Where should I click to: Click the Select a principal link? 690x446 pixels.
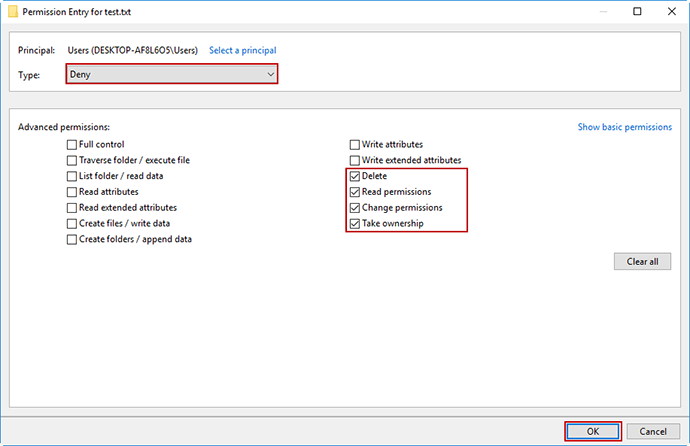tap(242, 51)
